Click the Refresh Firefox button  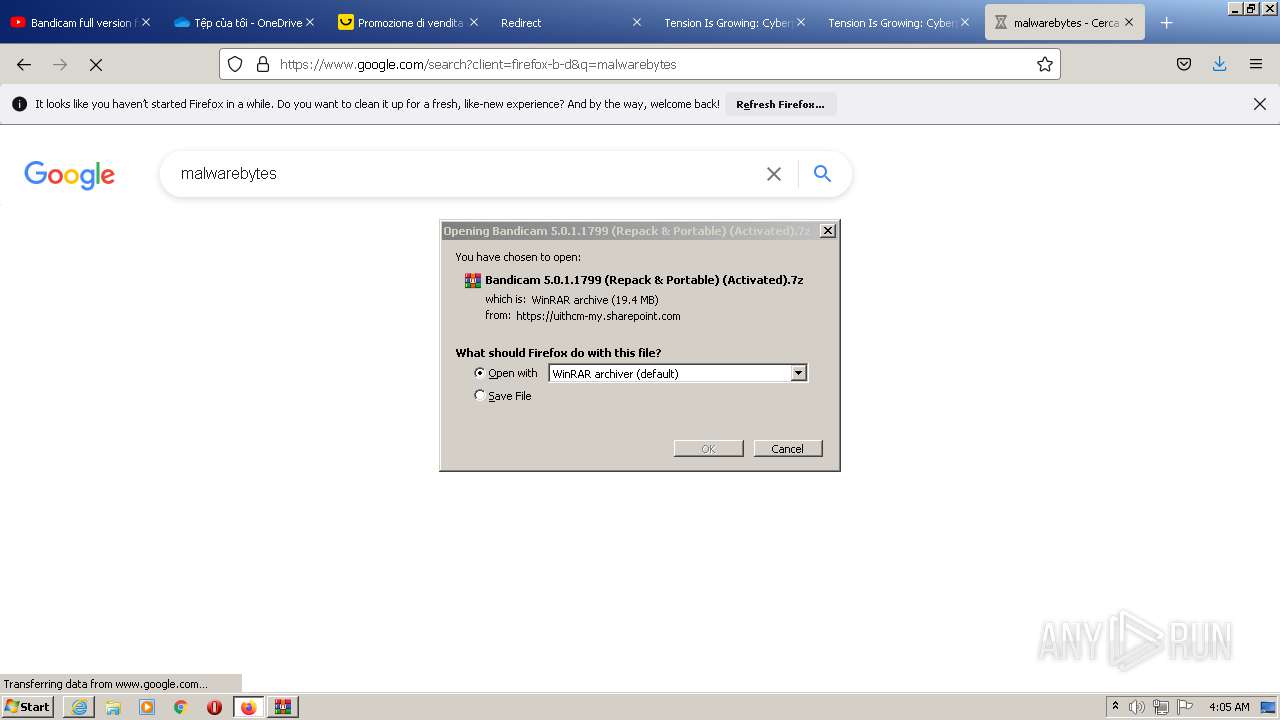(780, 104)
